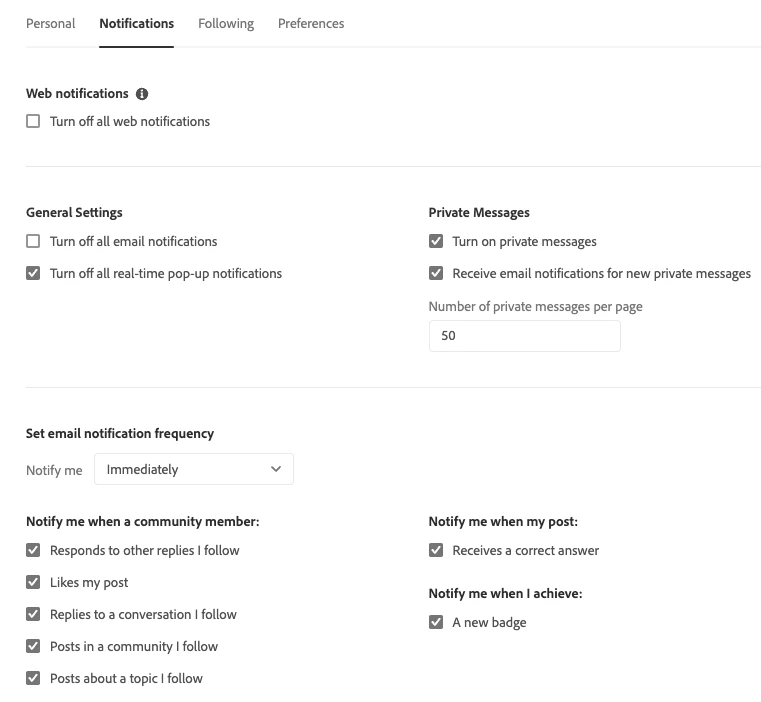
Task: Select the Notifications tab
Action: (137, 23)
